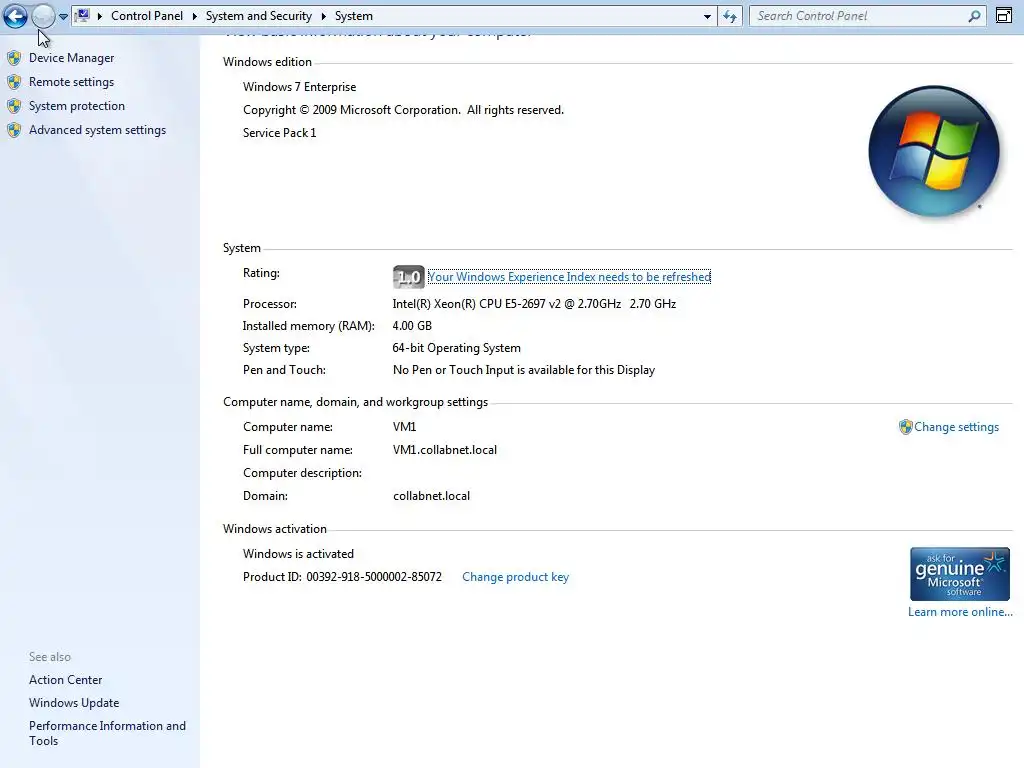Open Device Manager link

click(71, 58)
